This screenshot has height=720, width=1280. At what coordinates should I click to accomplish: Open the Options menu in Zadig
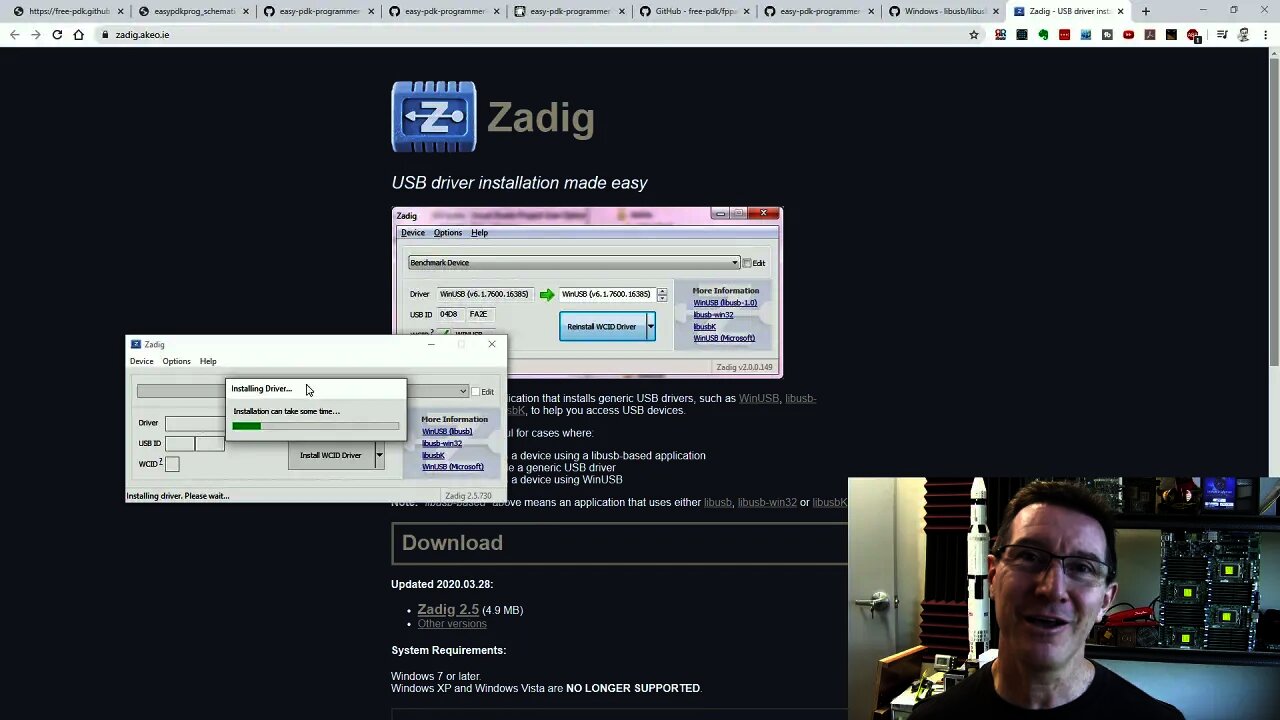click(176, 361)
